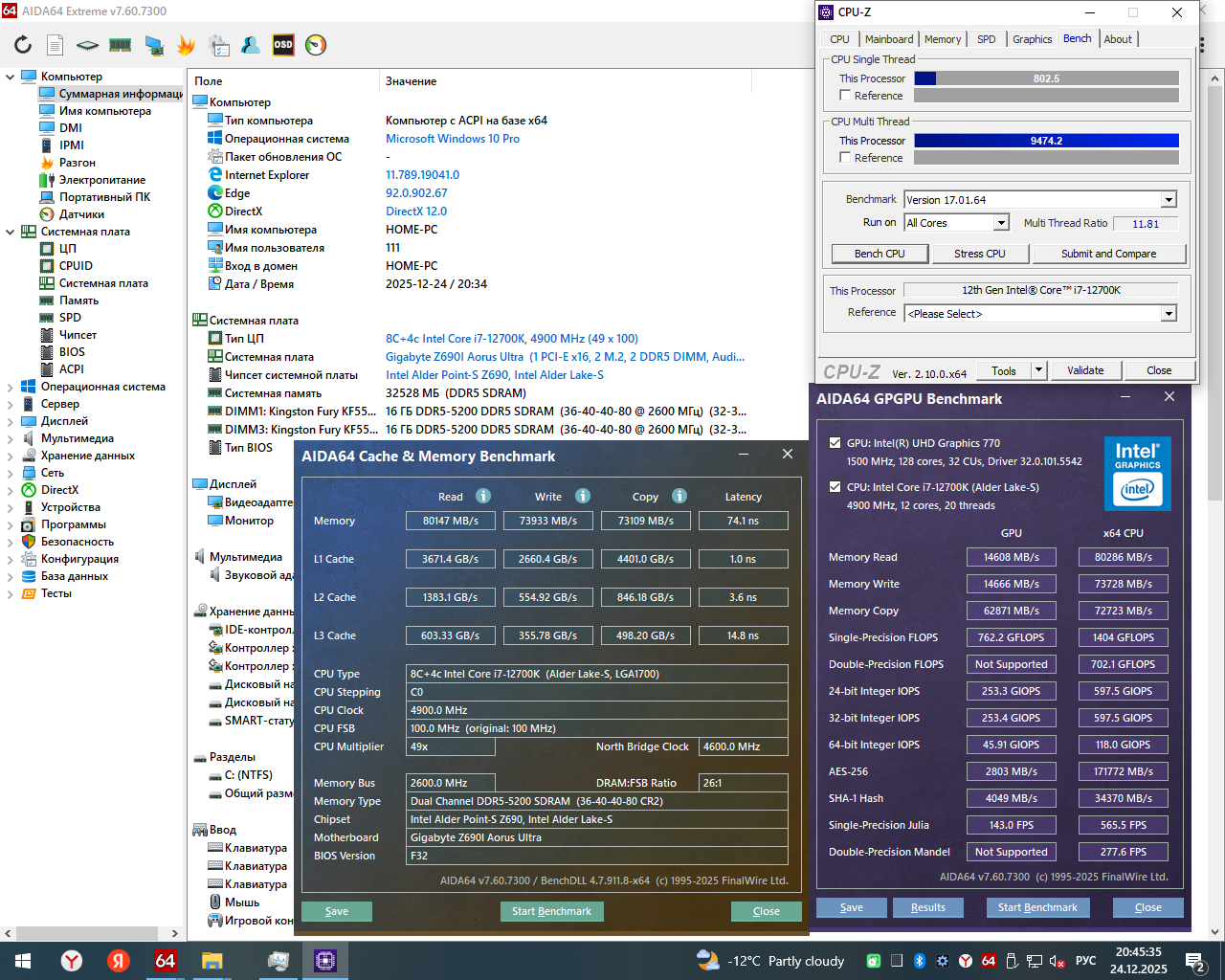Open File Explorer from the taskbar
The image size is (1225, 980).
pos(212,961)
